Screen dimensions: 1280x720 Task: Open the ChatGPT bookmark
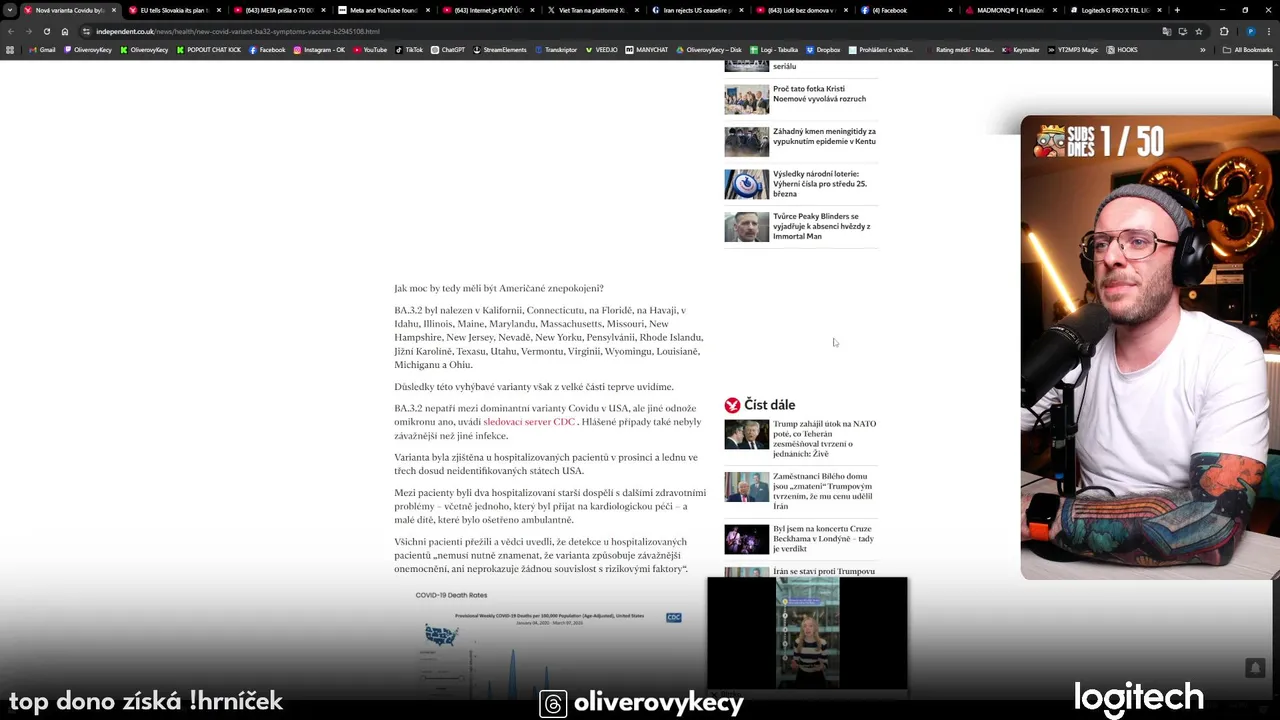click(x=448, y=49)
